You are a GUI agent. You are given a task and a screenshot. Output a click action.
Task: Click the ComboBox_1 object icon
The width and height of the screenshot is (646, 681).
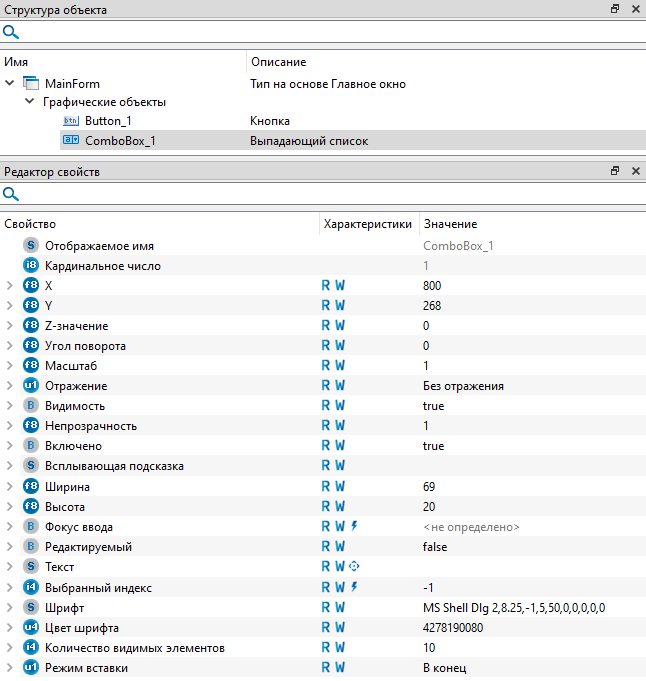pyautogui.click(x=70, y=141)
